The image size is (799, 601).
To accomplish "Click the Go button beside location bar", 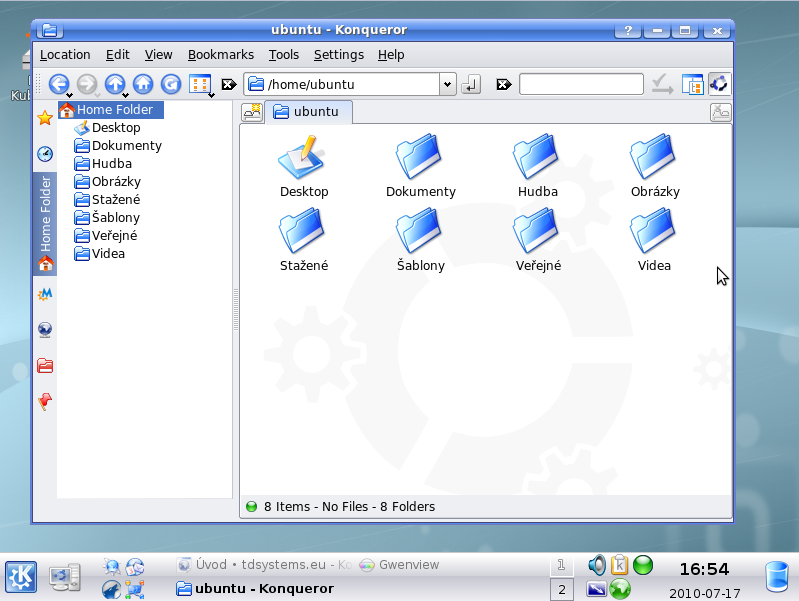I will 471,84.
